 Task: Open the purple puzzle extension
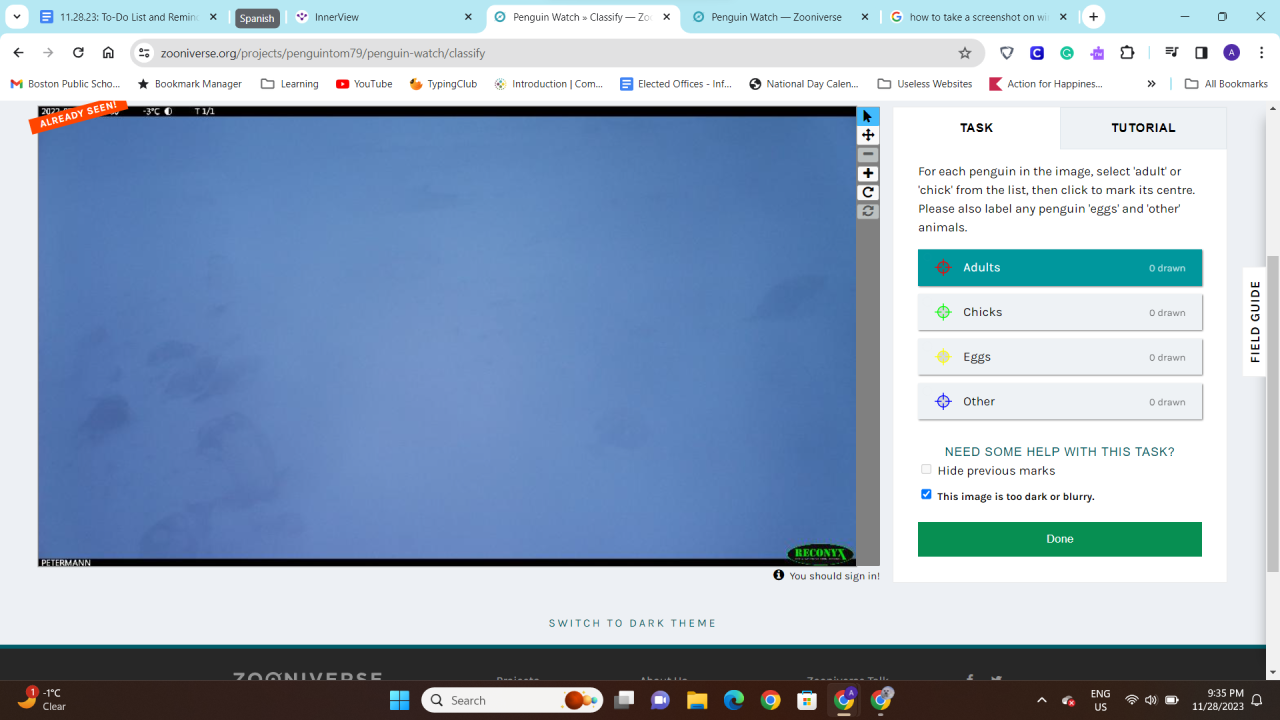1097,53
